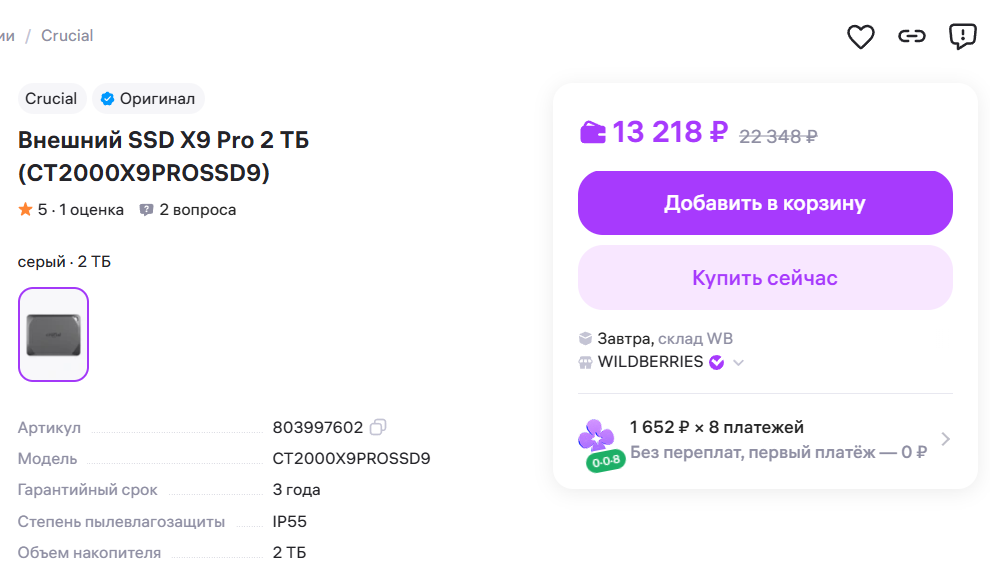This screenshot has width=990, height=567.
Task: Expand WILDBERRIES seller details chevron
Action: 739,362
